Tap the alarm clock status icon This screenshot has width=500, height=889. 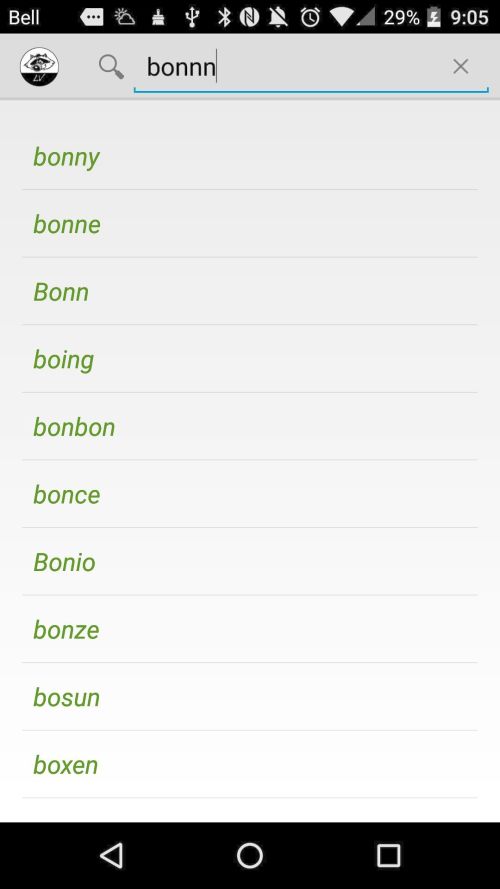(310, 17)
